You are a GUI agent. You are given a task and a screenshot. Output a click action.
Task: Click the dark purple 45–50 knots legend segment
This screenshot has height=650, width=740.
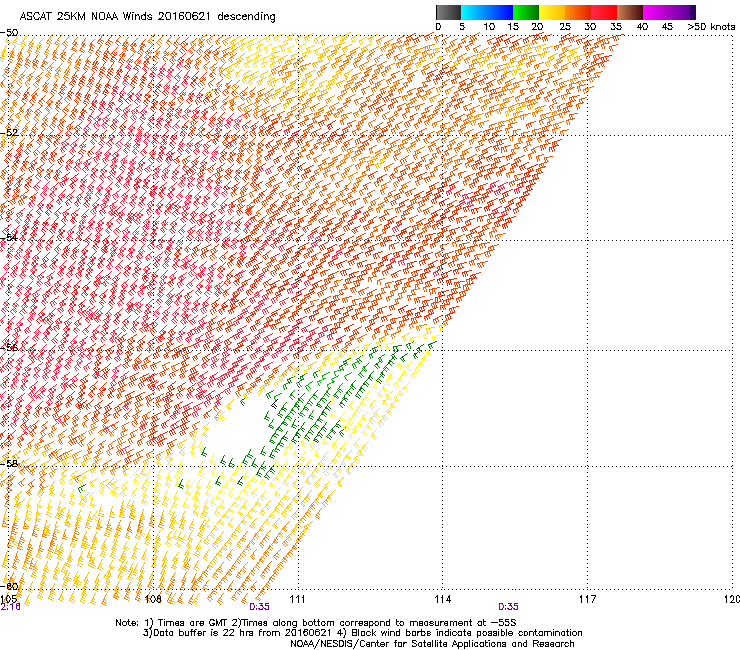[x=682, y=12]
